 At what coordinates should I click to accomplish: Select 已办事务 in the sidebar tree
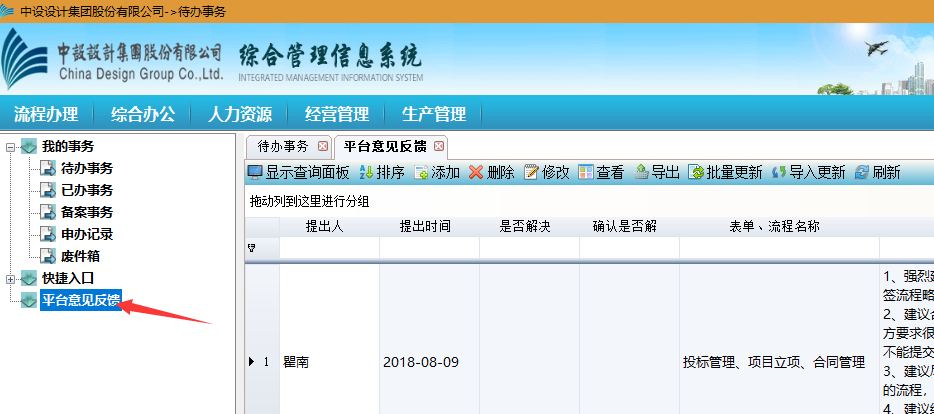pos(86,190)
